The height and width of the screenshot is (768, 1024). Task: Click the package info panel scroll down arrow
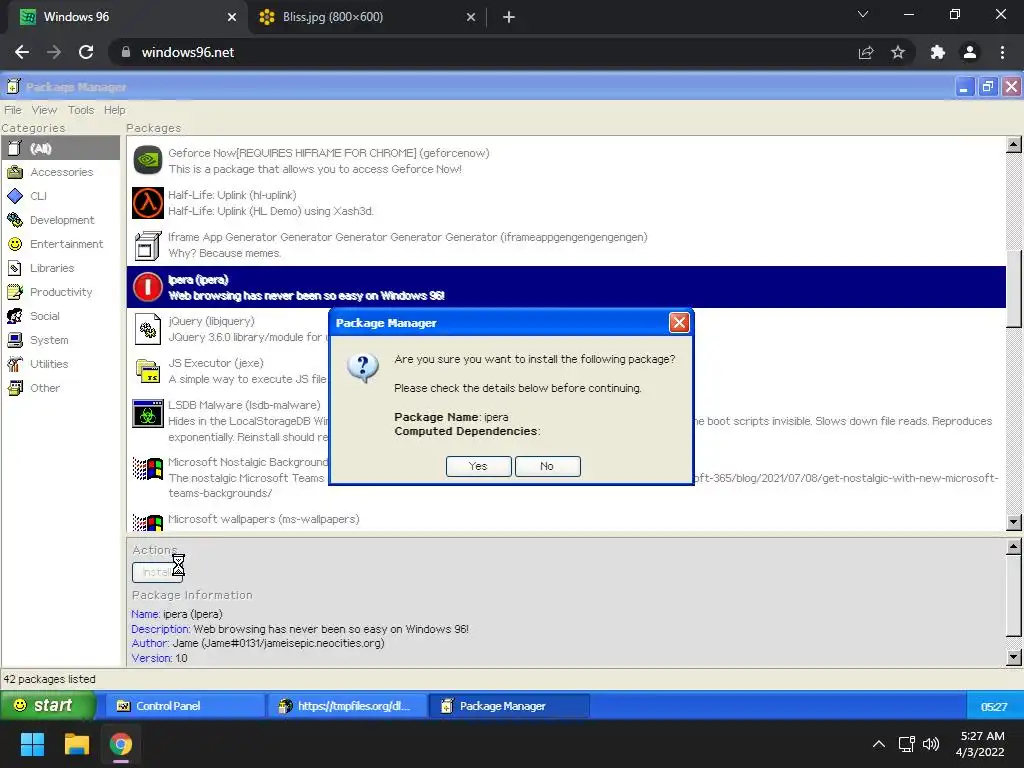(1014, 658)
